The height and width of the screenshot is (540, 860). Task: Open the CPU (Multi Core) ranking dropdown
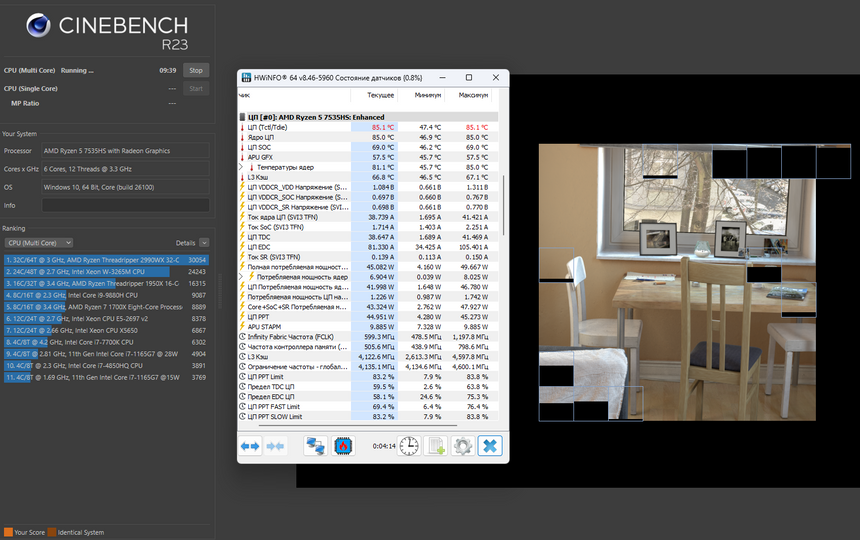38,243
